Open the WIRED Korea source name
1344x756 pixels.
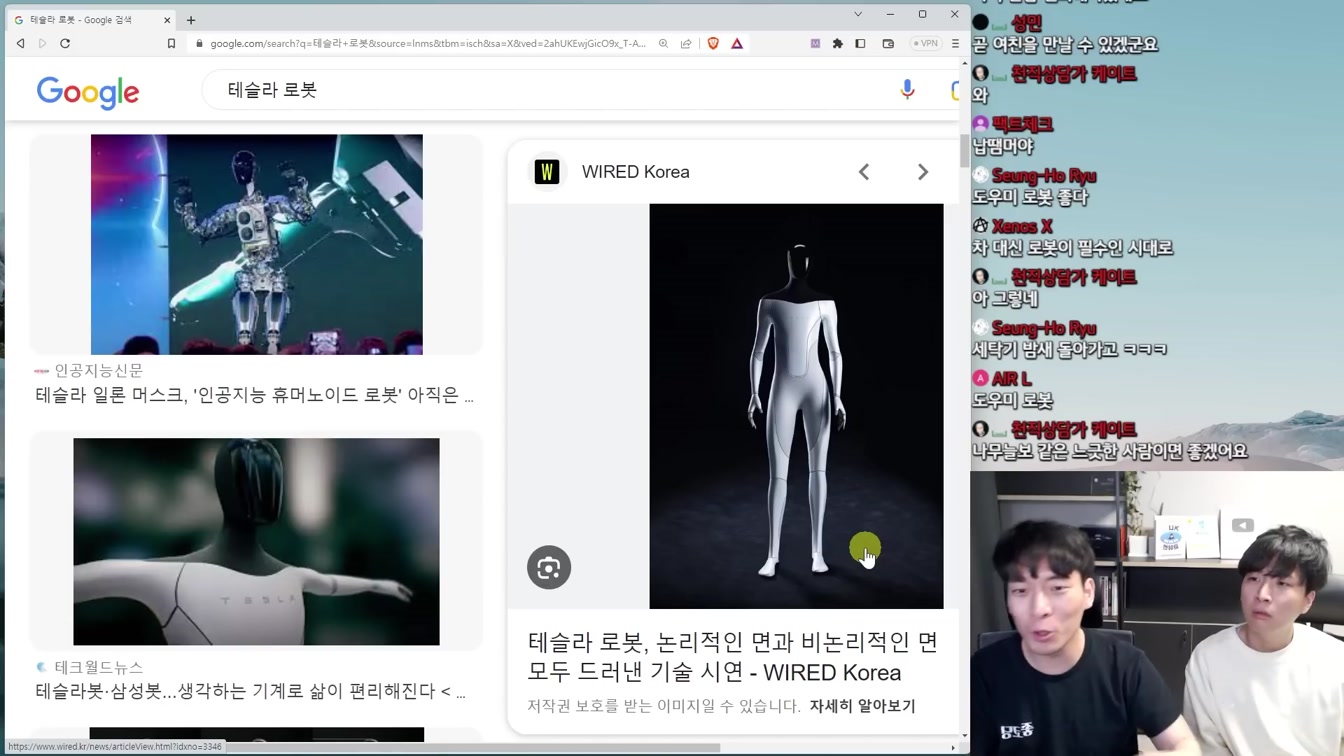pyautogui.click(x=636, y=172)
